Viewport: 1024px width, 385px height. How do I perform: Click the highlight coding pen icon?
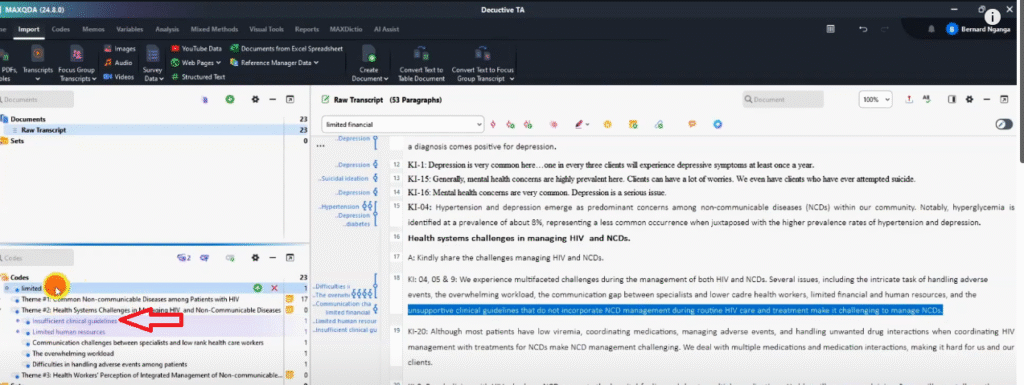coord(579,124)
